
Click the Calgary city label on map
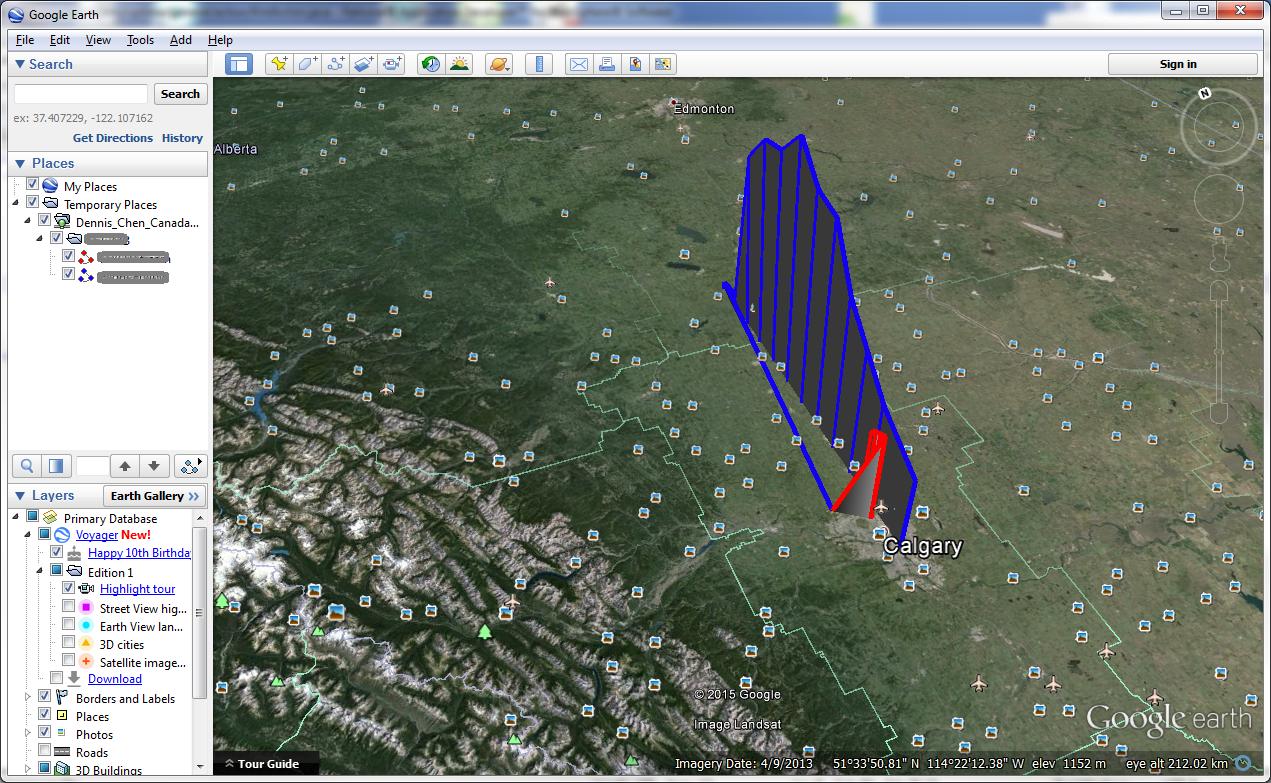click(x=922, y=546)
